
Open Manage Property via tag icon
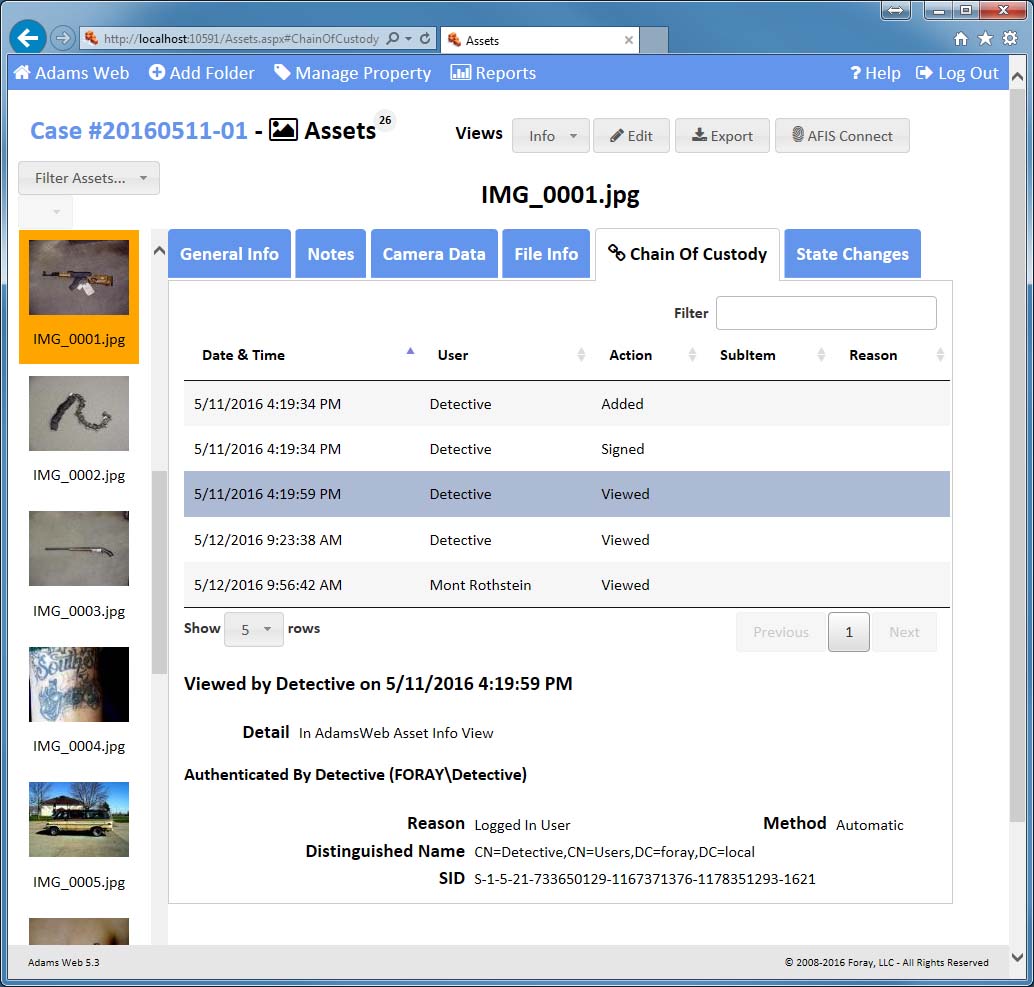point(283,73)
